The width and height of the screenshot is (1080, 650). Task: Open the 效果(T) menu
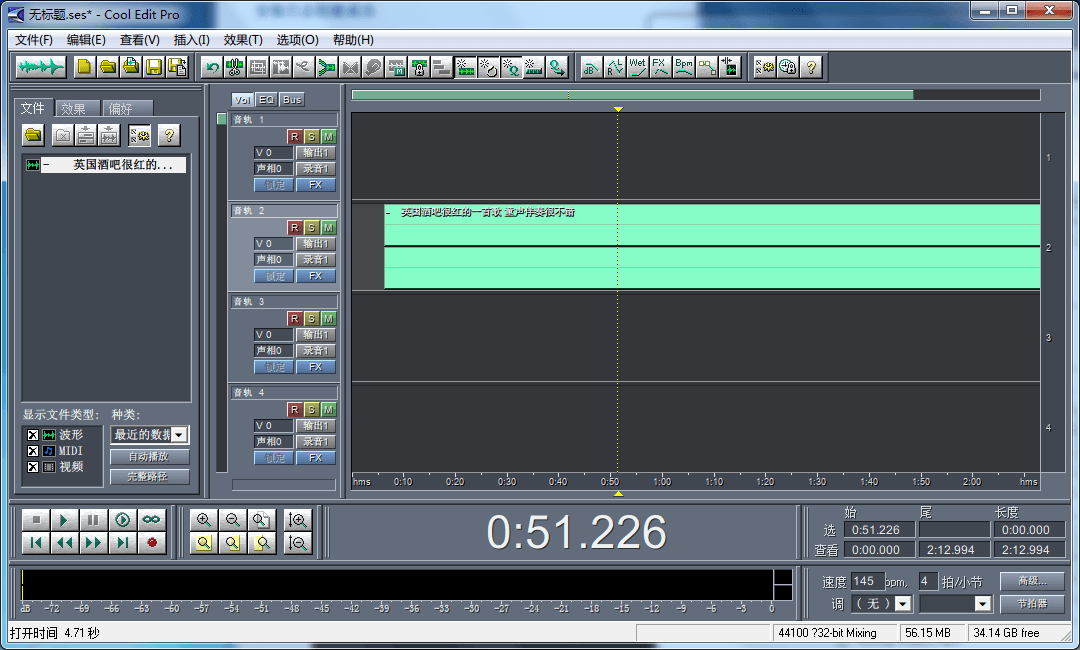click(243, 40)
